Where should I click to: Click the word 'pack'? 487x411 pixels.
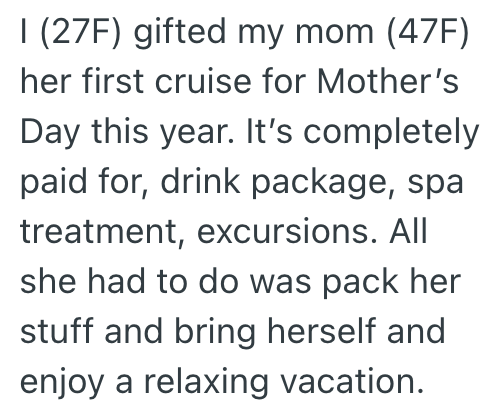click(x=360, y=283)
